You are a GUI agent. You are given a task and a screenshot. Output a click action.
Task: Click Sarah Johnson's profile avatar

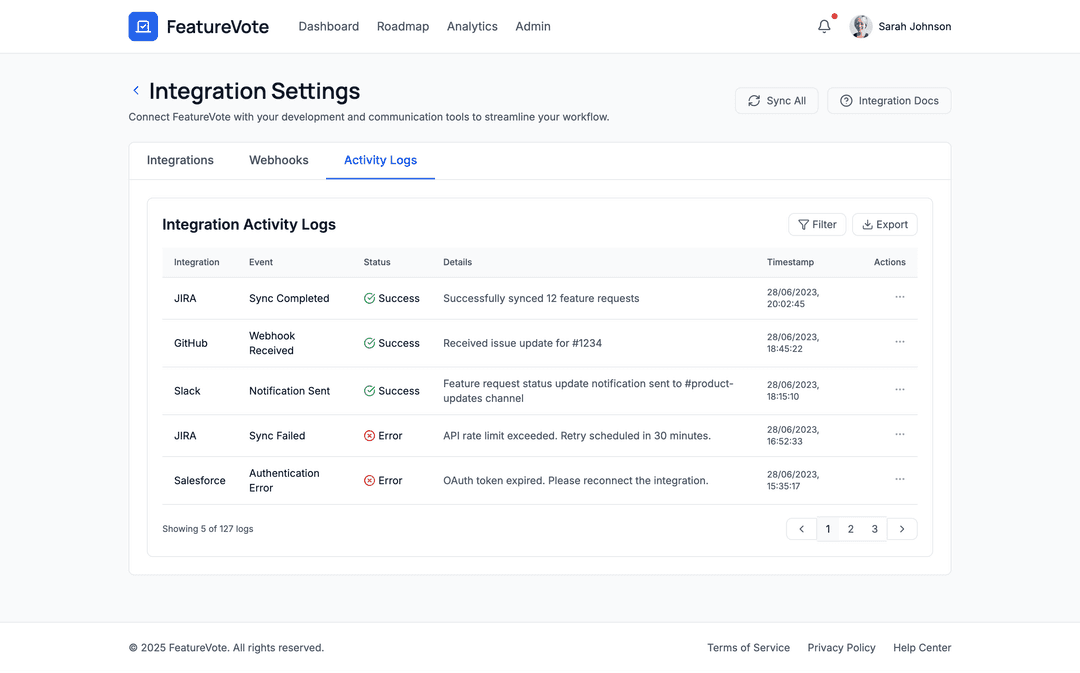(861, 27)
